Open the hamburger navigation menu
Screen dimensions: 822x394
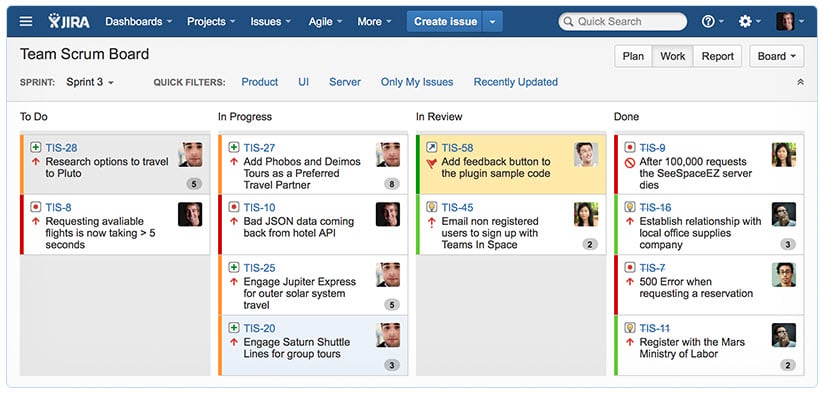pyautogui.click(x=26, y=21)
